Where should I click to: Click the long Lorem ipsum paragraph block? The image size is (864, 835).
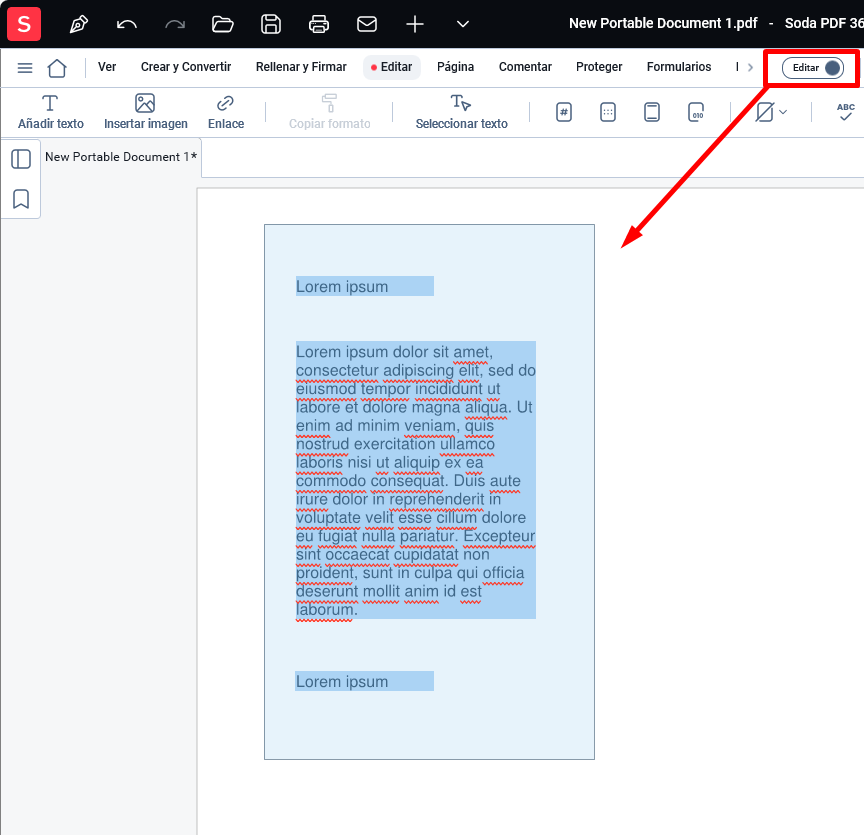pyautogui.click(x=415, y=480)
